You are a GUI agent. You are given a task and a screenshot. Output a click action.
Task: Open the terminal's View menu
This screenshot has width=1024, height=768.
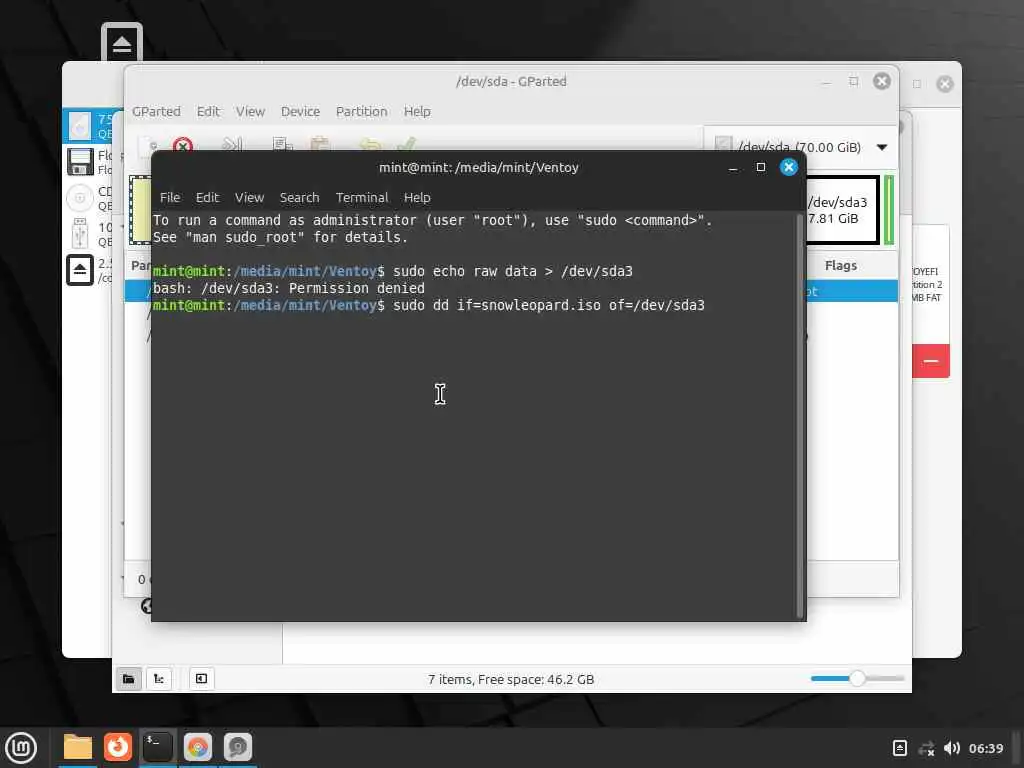coord(249,197)
